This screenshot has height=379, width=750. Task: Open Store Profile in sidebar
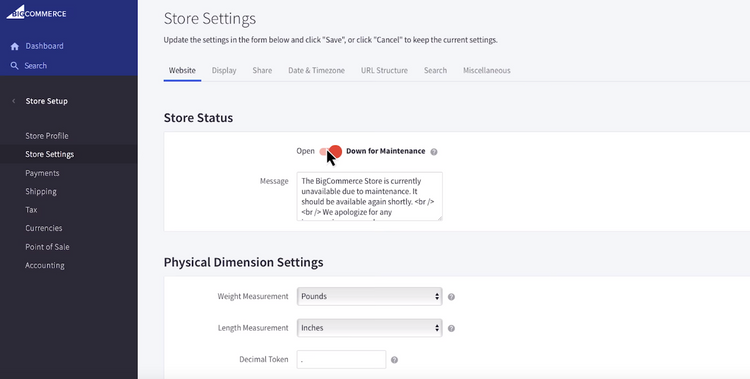(47, 136)
